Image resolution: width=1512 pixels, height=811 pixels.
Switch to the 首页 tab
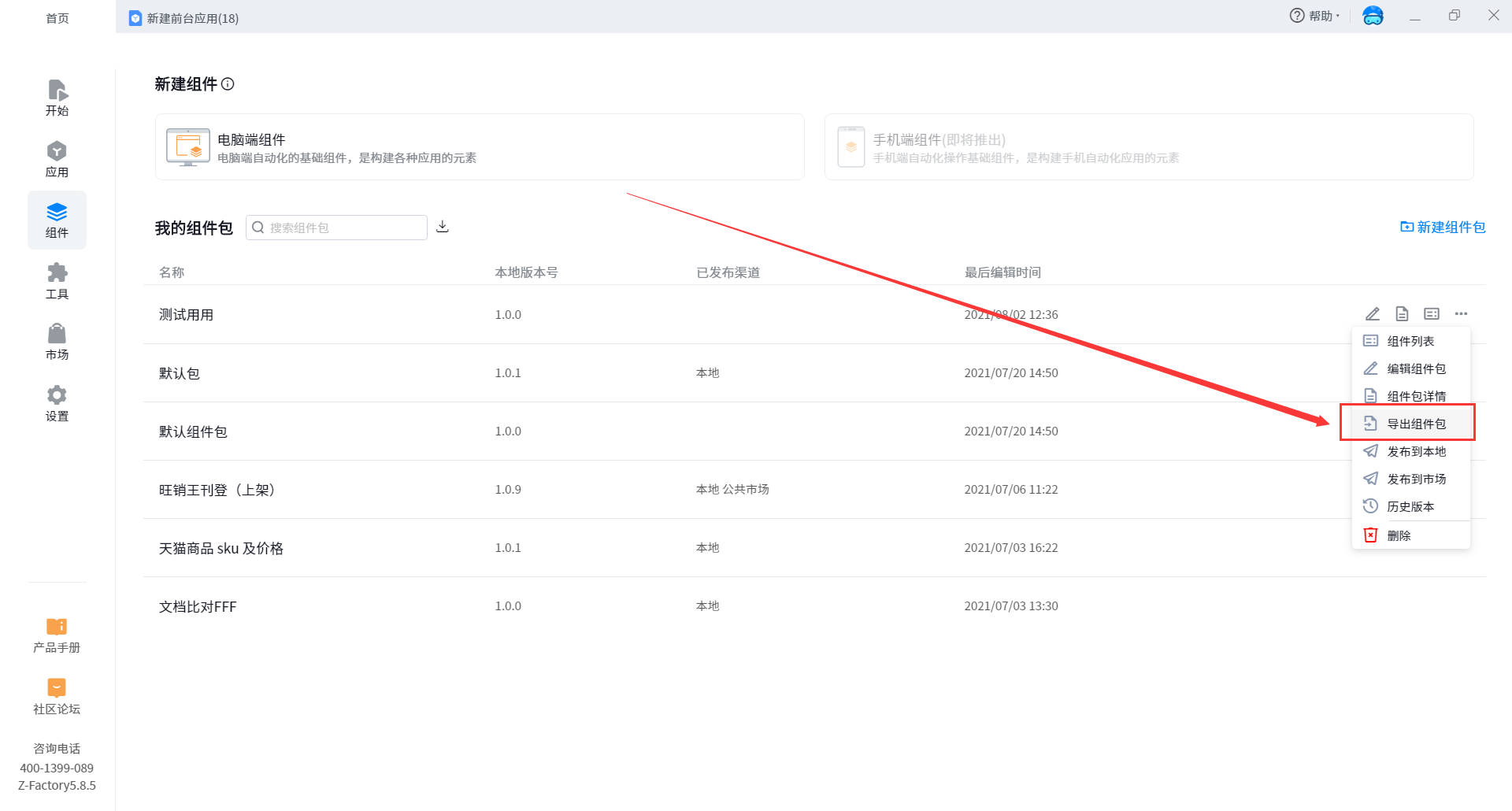pyautogui.click(x=57, y=18)
